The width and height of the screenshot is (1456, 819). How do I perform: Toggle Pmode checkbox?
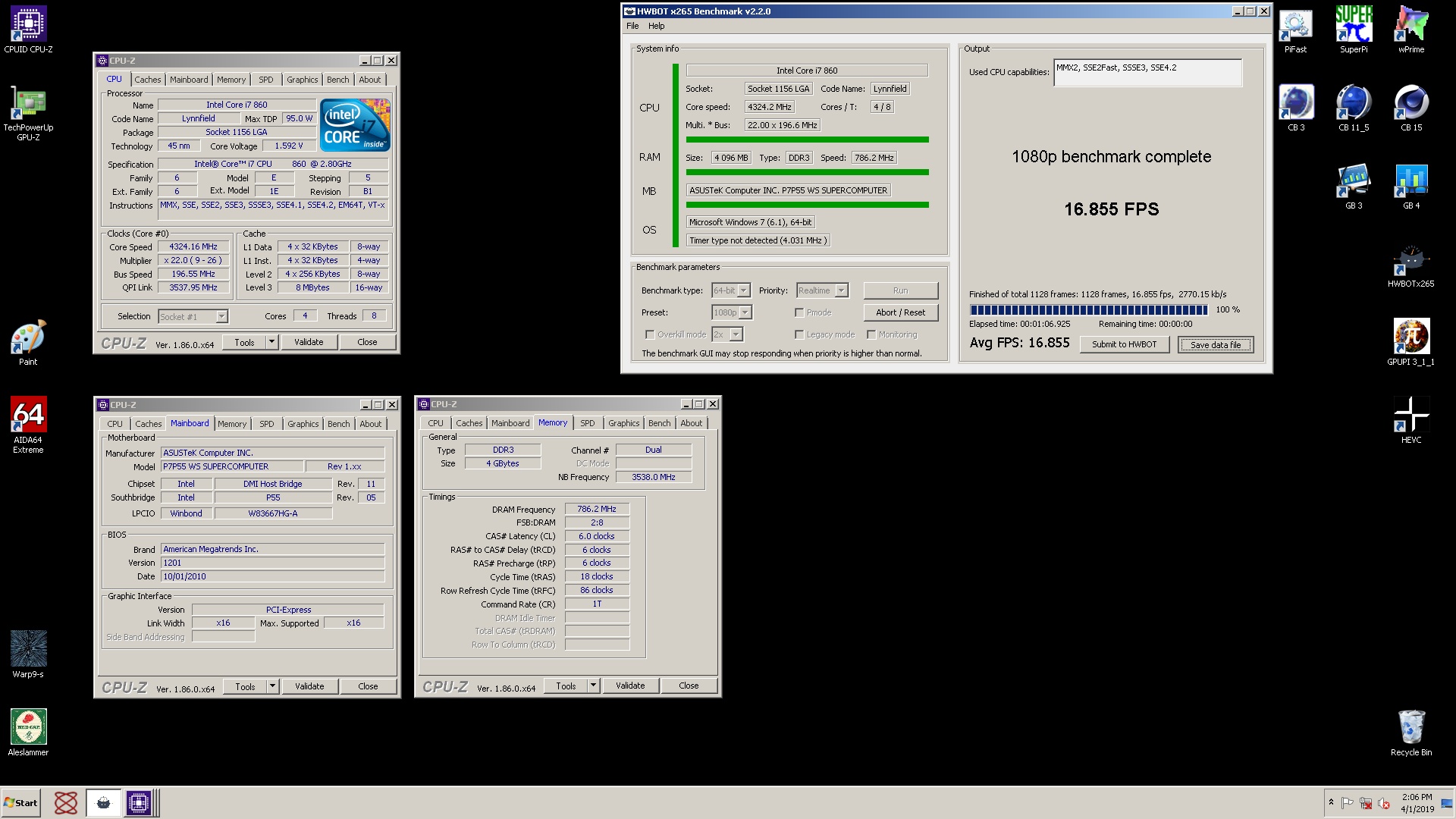pyautogui.click(x=799, y=312)
